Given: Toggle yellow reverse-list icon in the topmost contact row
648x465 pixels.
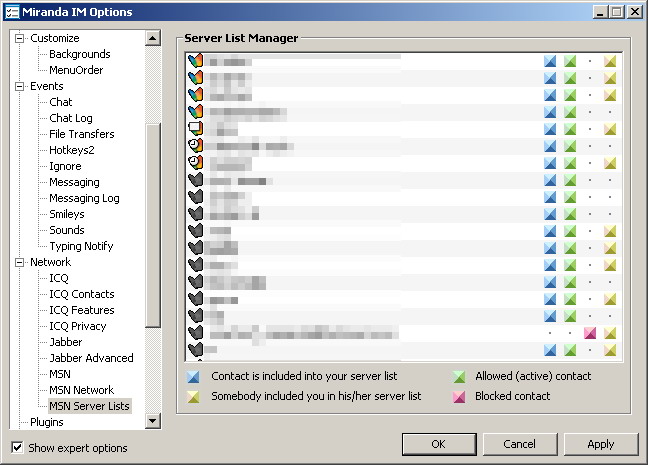Looking at the screenshot, I should (610, 61).
